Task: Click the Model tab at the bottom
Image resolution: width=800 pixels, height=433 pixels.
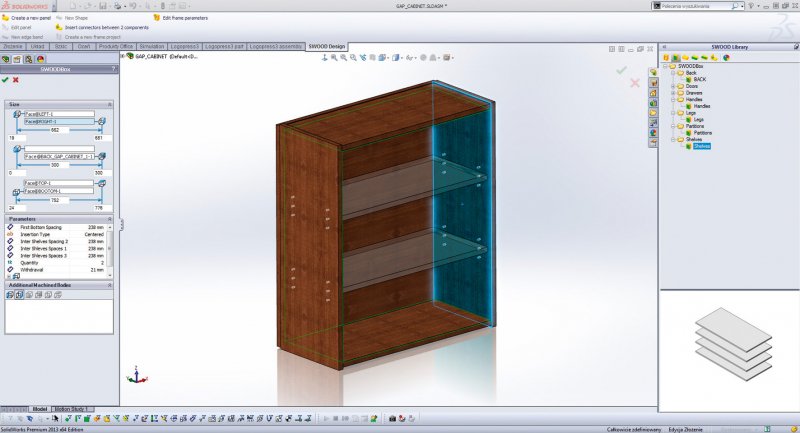Action: [x=40, y=409]
